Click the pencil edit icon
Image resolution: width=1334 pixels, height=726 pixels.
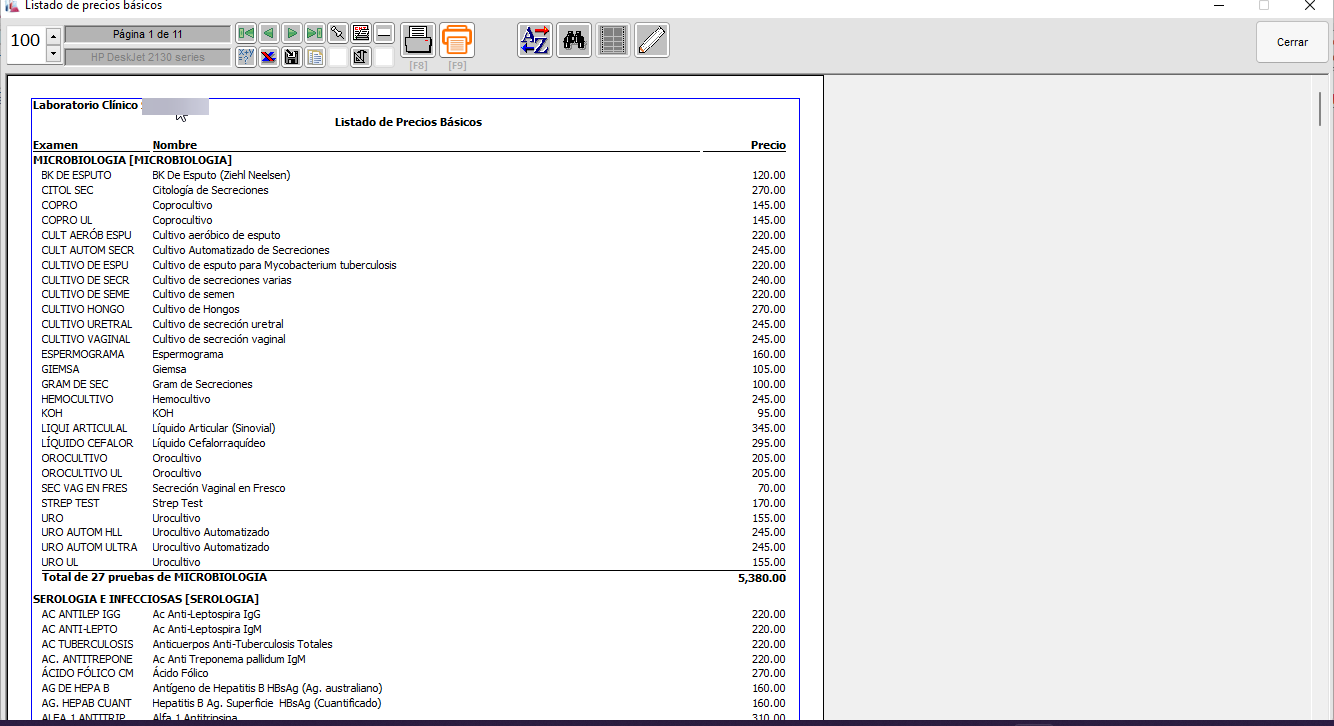click(651, 40)
